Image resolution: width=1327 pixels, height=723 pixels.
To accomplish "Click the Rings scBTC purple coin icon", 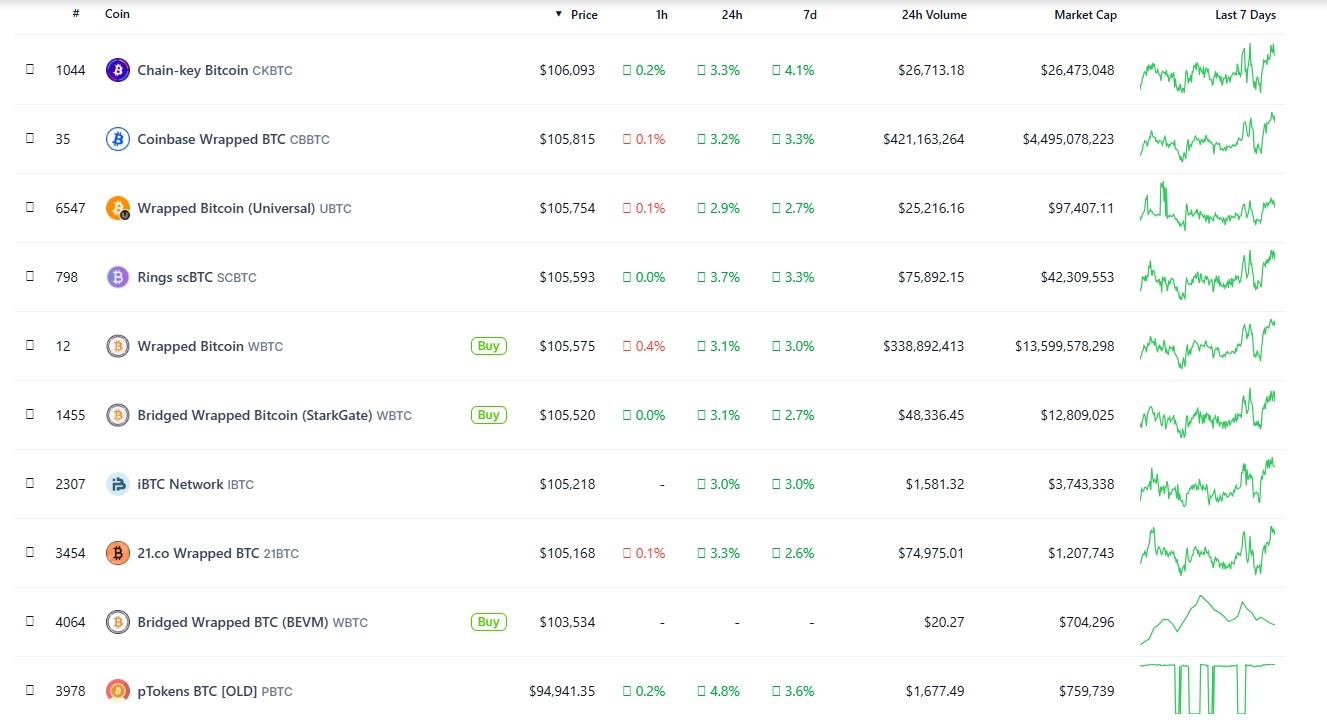I will [118, 277].
